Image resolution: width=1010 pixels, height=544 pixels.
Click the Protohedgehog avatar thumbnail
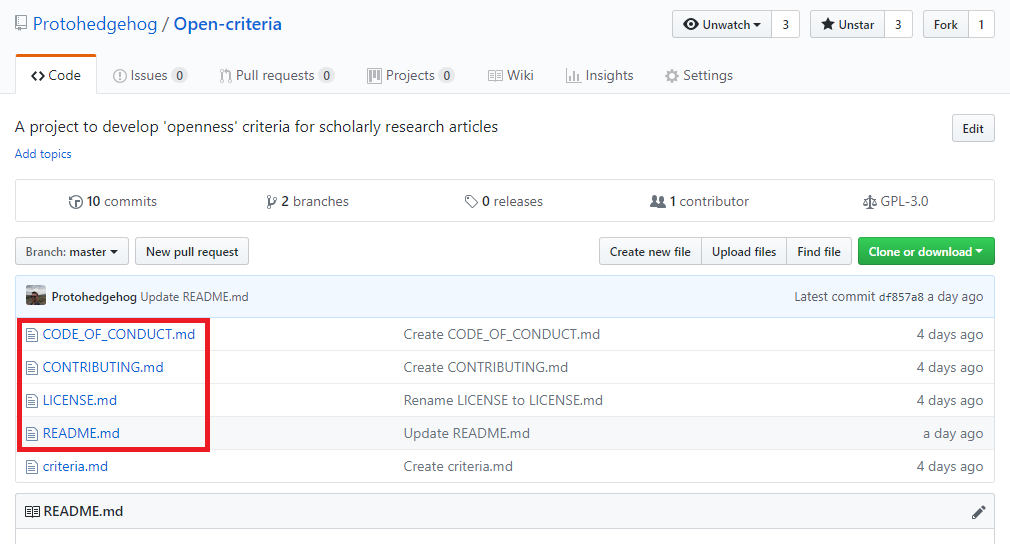[x=35, y=295]
